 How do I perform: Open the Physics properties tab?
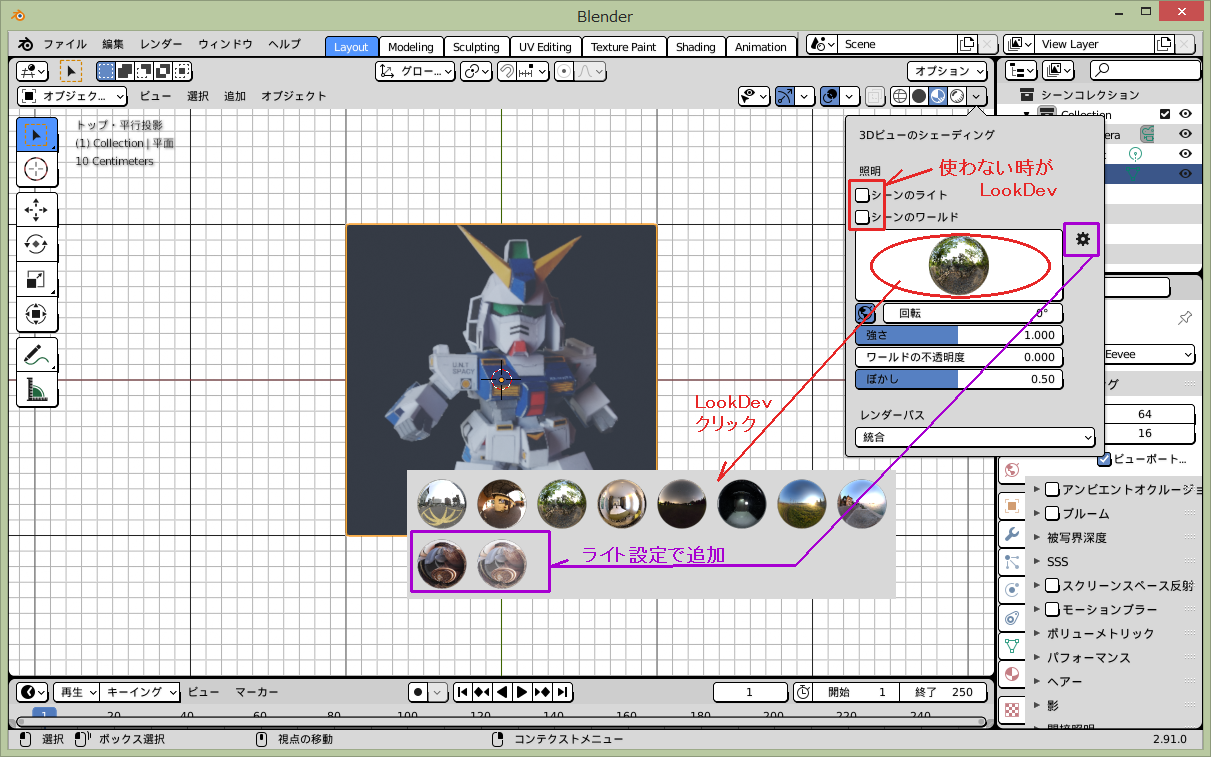tap(1012, 590)
